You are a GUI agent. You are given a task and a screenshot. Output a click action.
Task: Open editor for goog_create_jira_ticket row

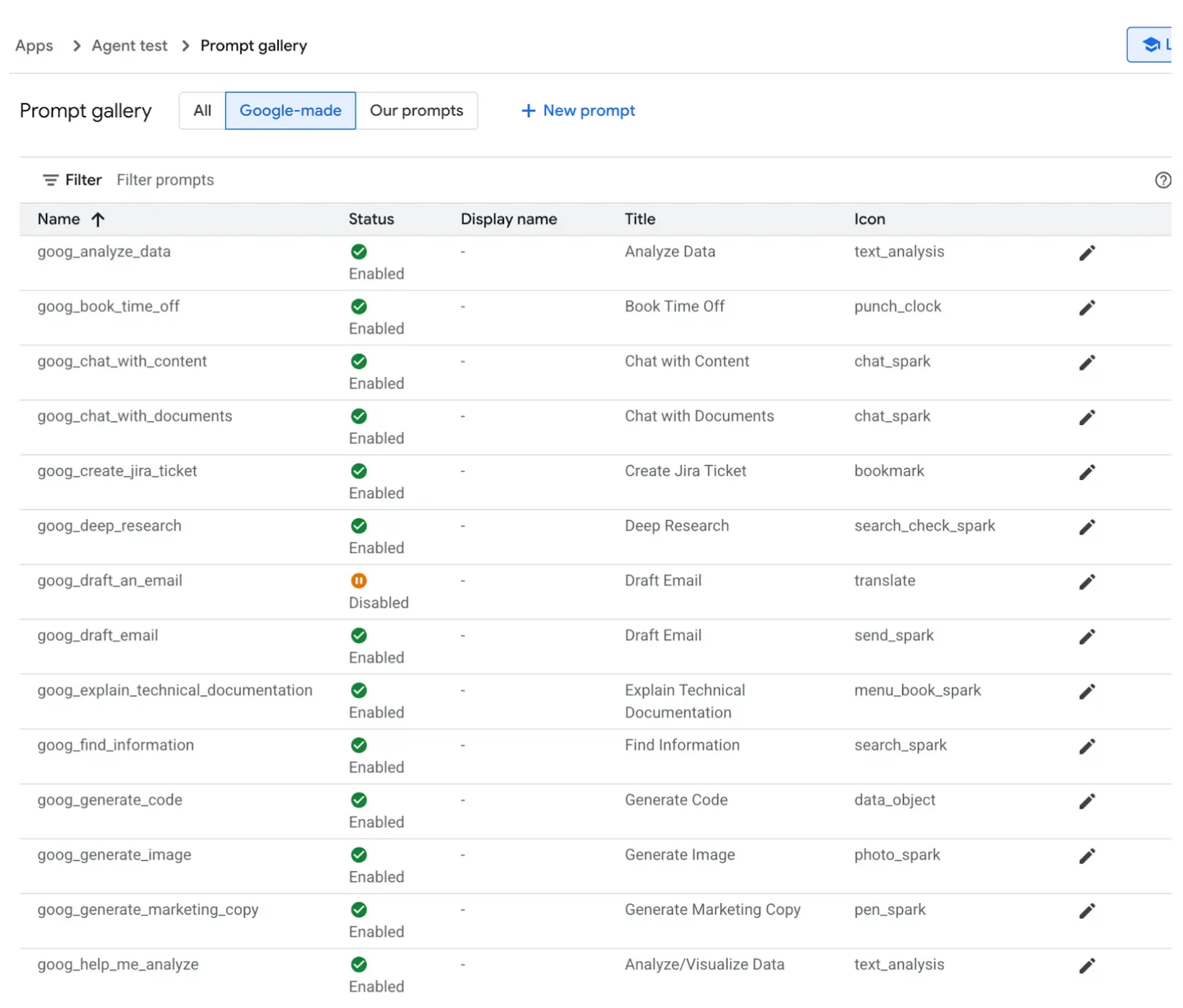tap(1086, 472)
